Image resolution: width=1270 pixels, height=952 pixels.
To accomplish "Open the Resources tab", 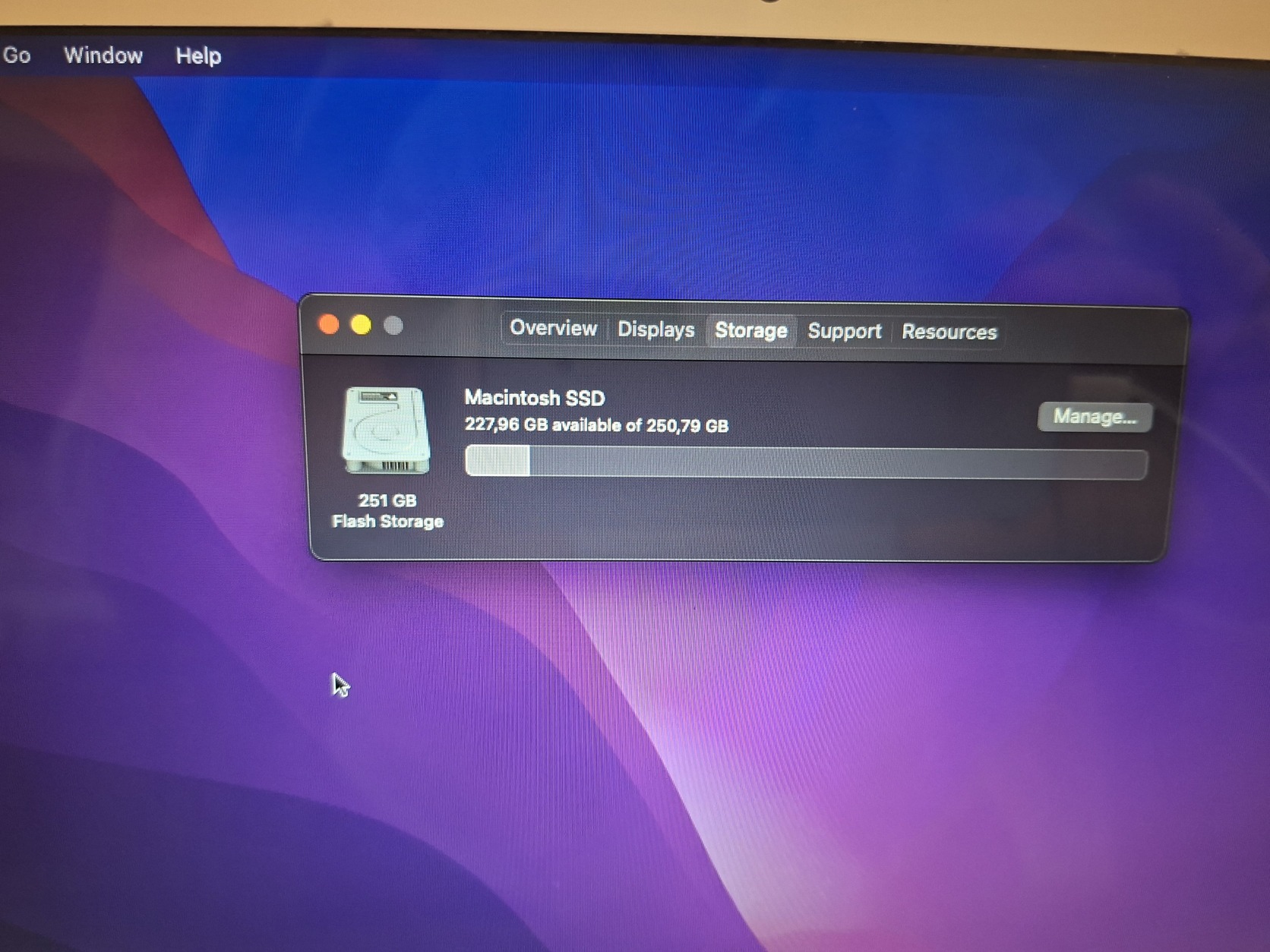I will click(949, 332).
